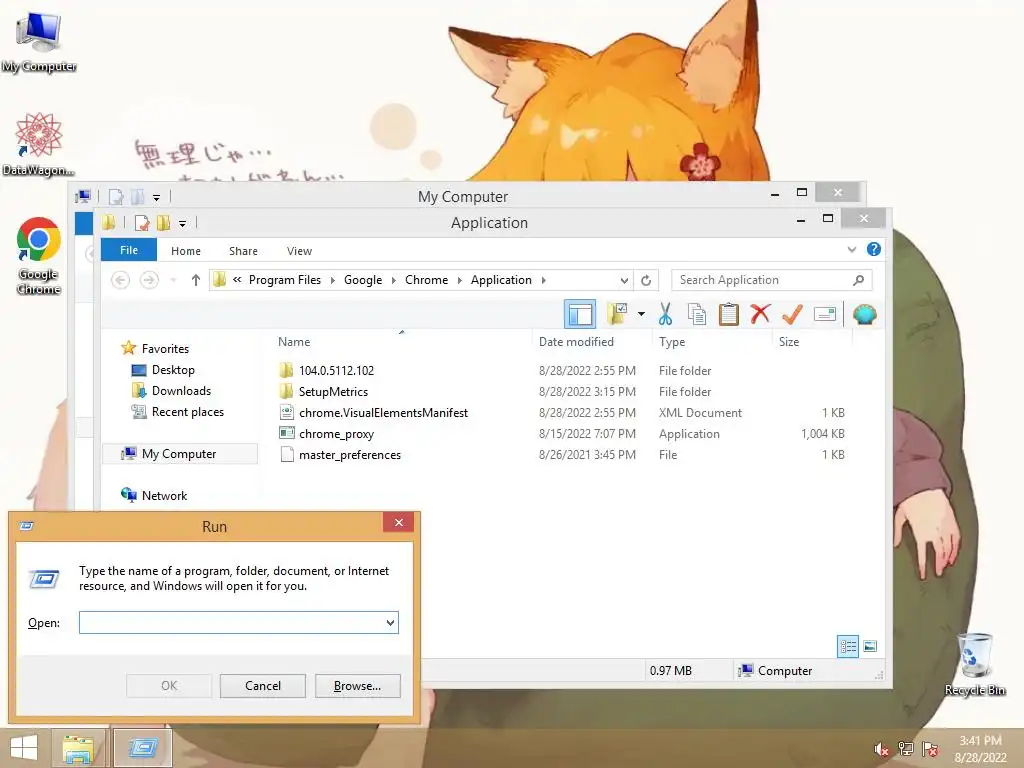Click the blue shell icon in toolbar
The height and width of the screenshot is (768, 1024).
tap(864, 314)
